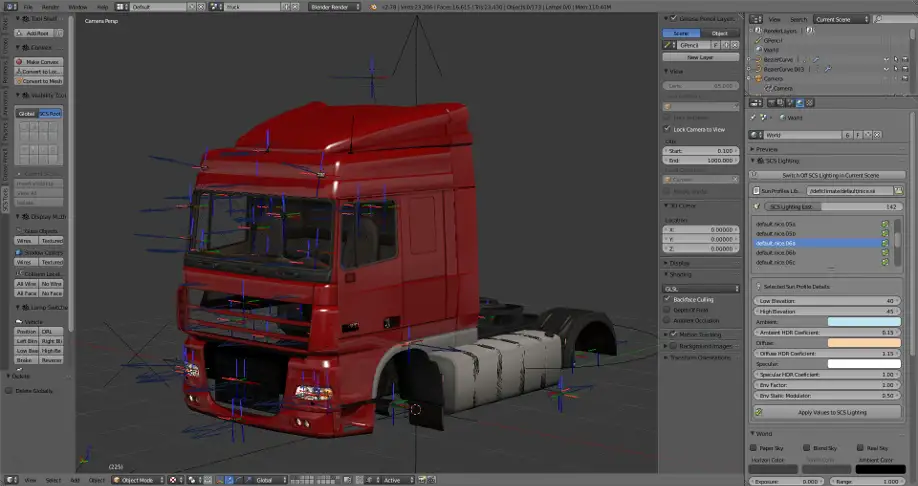The image size is (918, 486).
Task: Open the File menu
Action: point(28,6)
